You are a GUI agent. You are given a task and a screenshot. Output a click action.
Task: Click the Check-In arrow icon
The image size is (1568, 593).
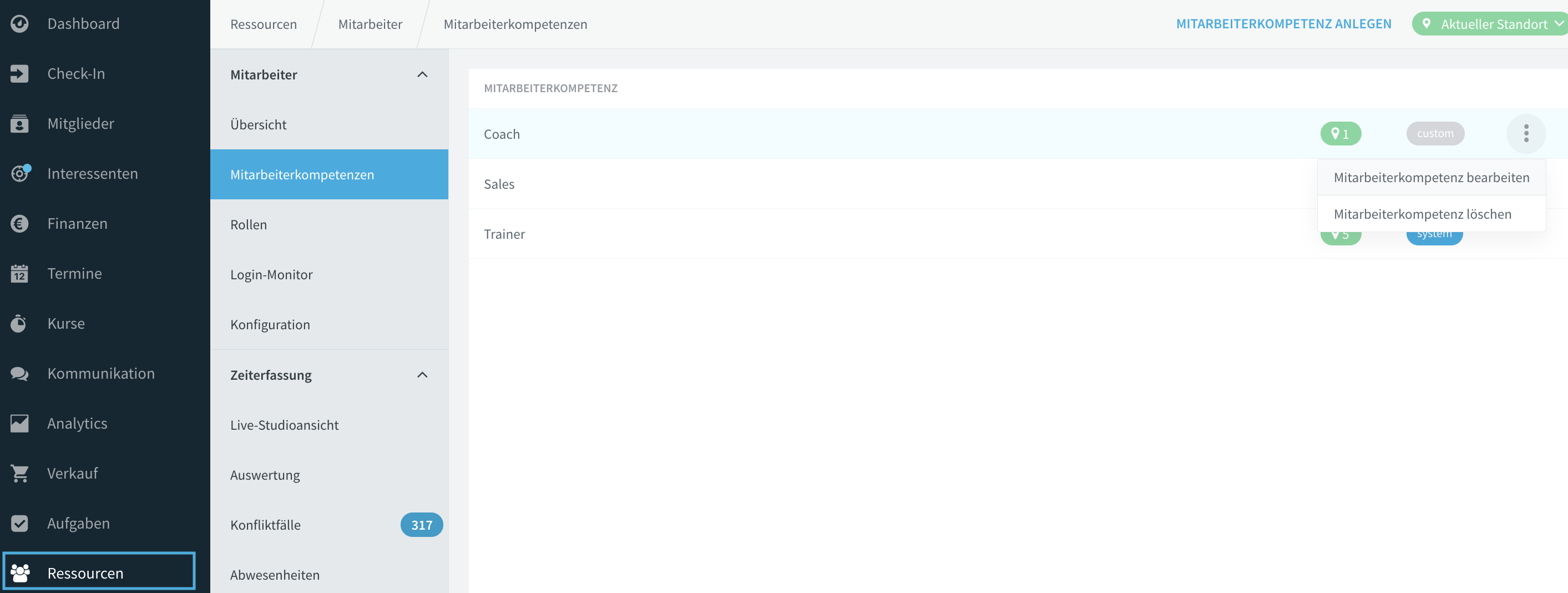[x=19, y=74]
